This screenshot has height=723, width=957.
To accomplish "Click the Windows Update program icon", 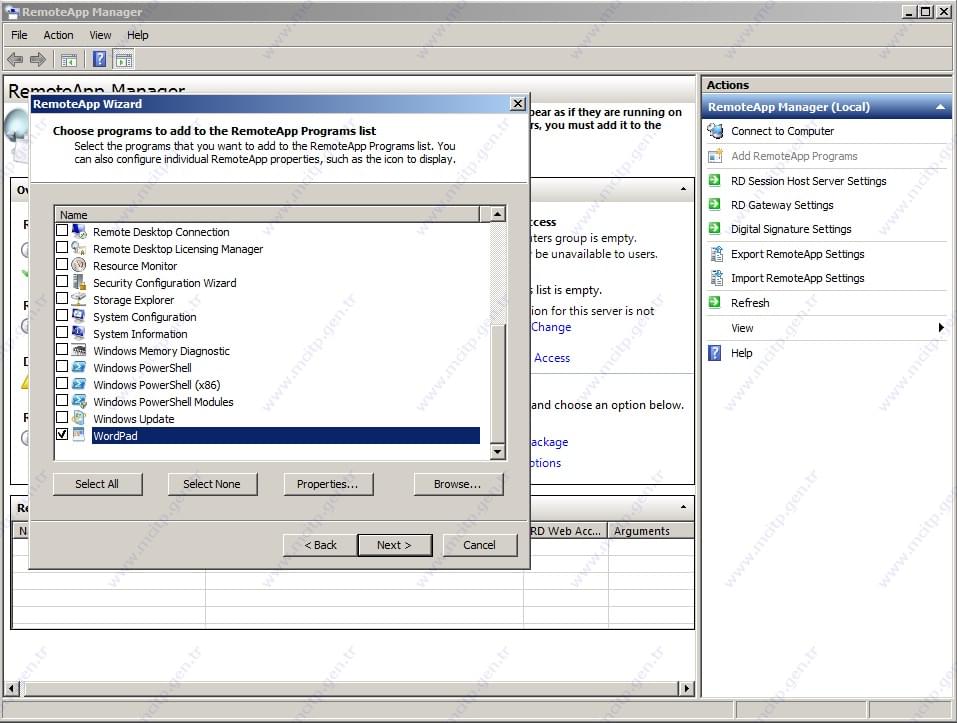I will [79, 418].
